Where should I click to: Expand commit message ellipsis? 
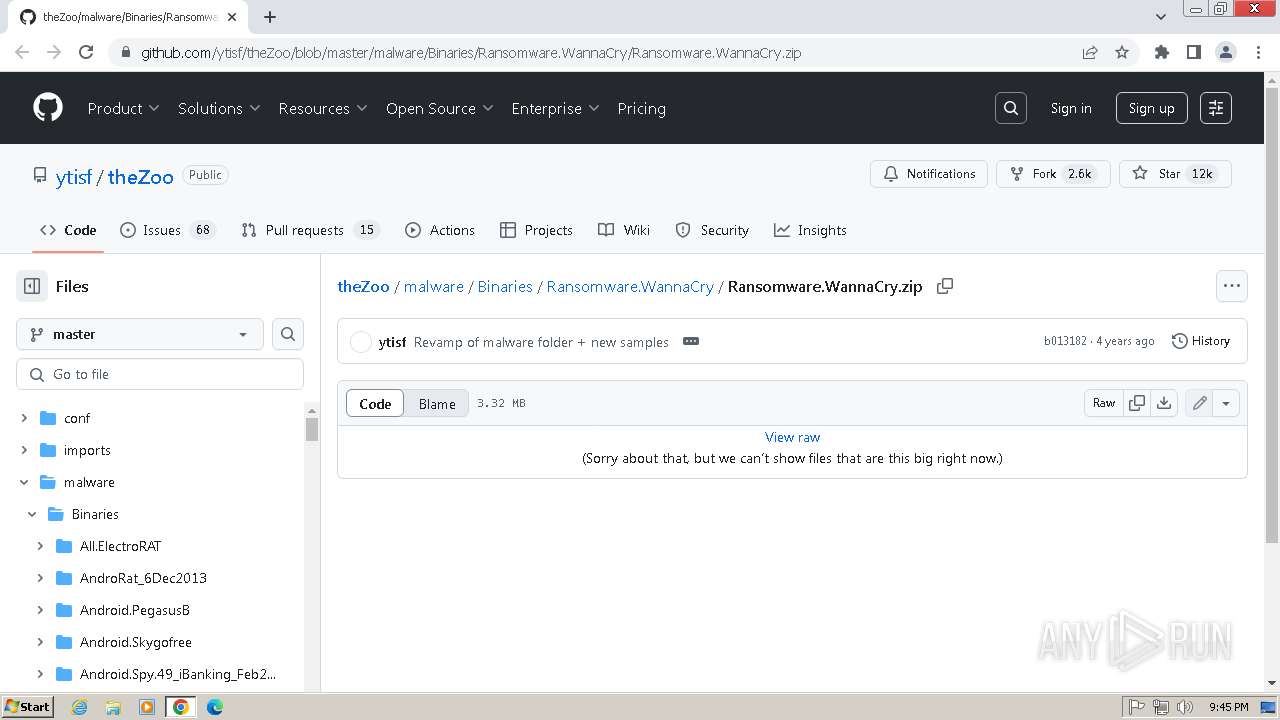691,341
